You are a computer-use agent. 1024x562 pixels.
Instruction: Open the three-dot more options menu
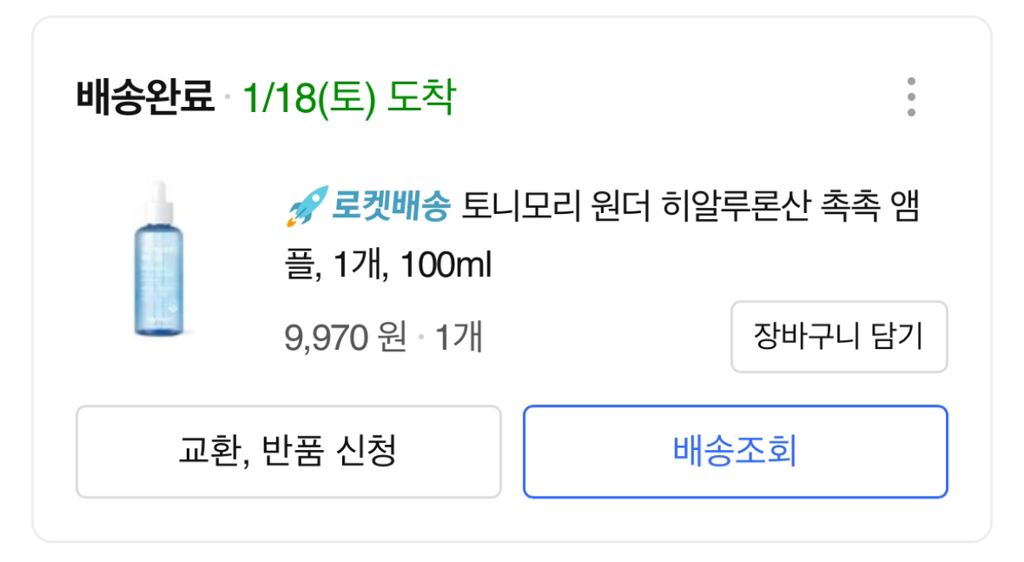coord(910,98)
